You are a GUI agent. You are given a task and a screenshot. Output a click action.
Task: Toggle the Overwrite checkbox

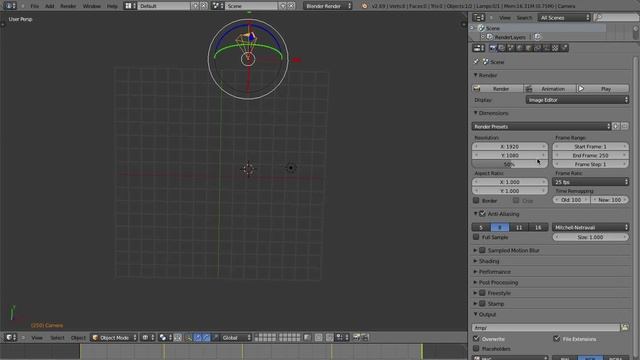tap(476, 339)
